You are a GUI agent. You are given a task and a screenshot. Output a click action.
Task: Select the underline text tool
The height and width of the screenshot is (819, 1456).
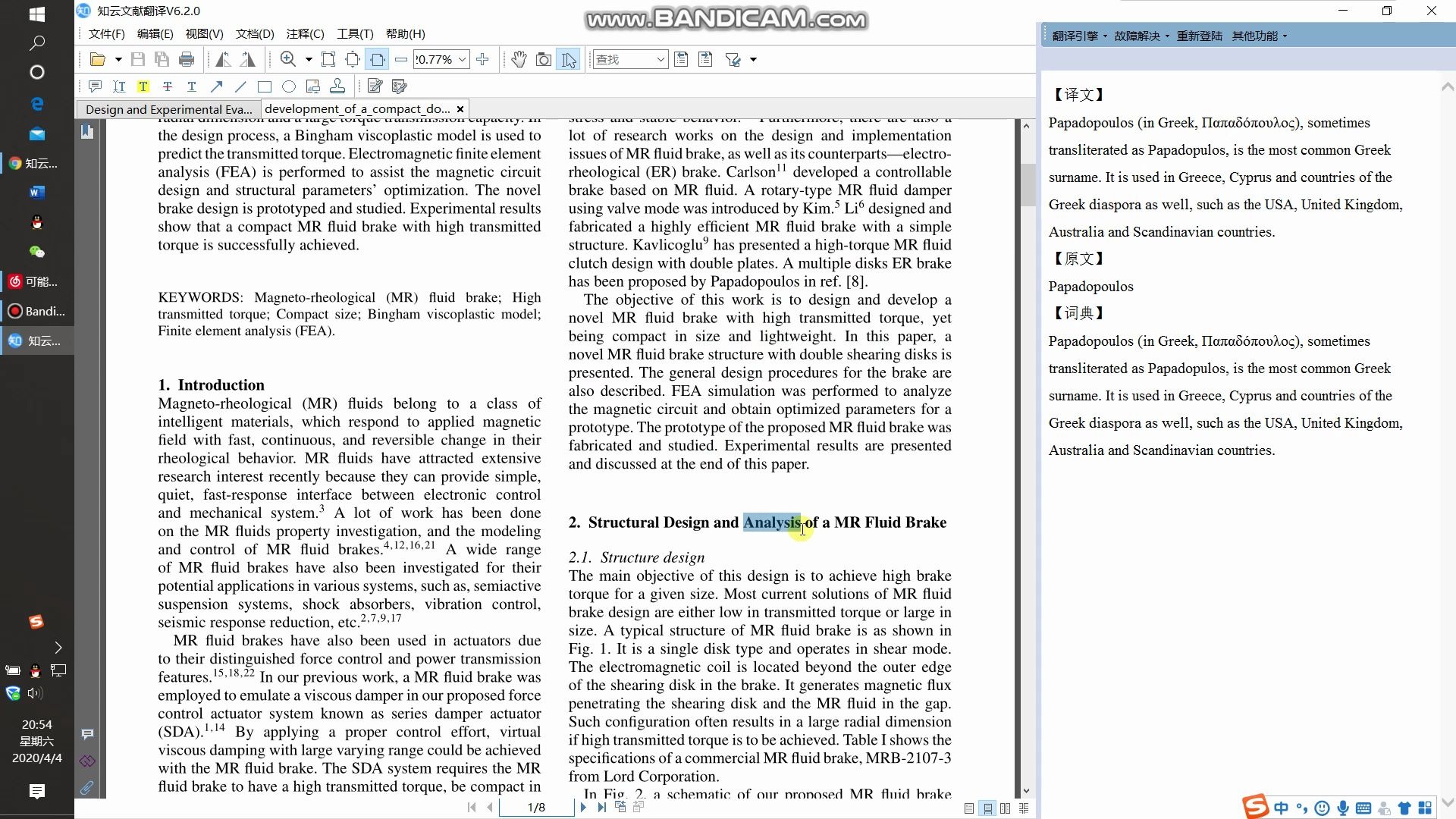[192, 86]
